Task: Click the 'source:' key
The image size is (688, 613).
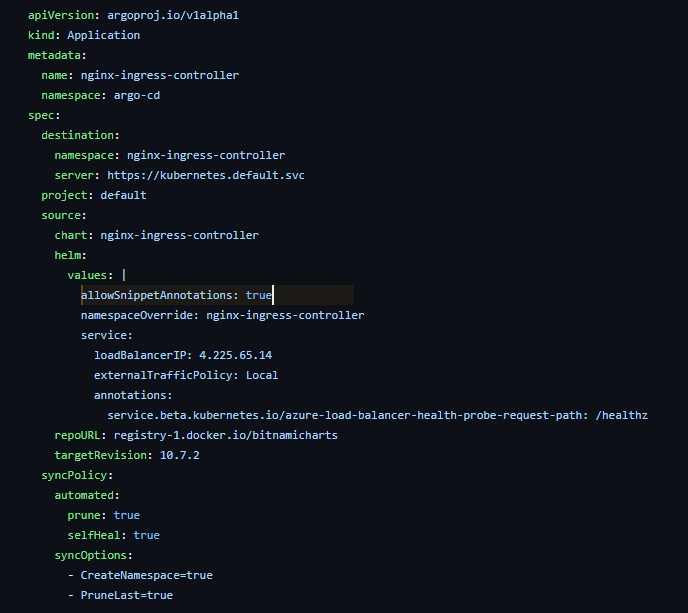Action: (64, 215)
